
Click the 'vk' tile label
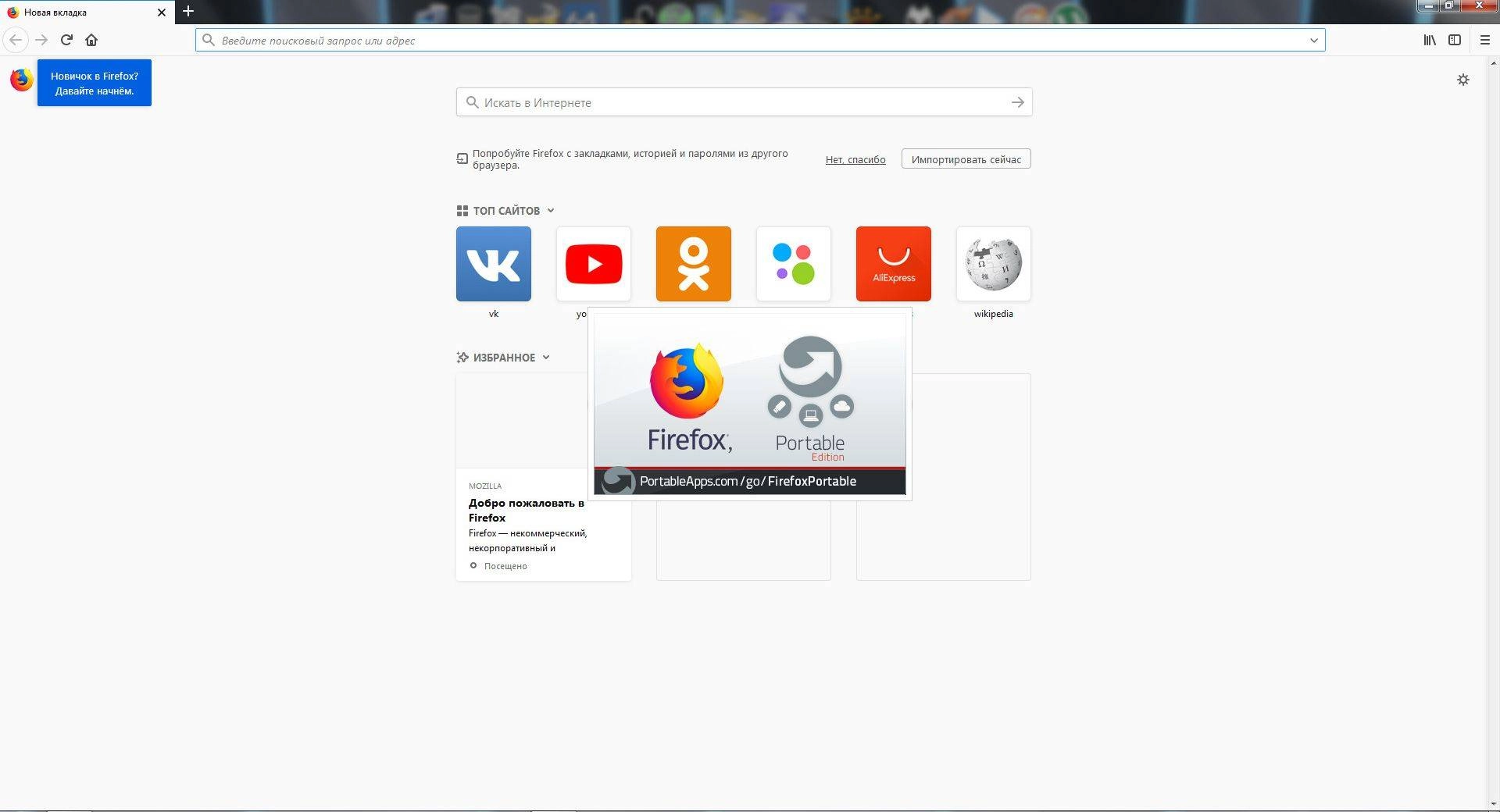[494, 314]
